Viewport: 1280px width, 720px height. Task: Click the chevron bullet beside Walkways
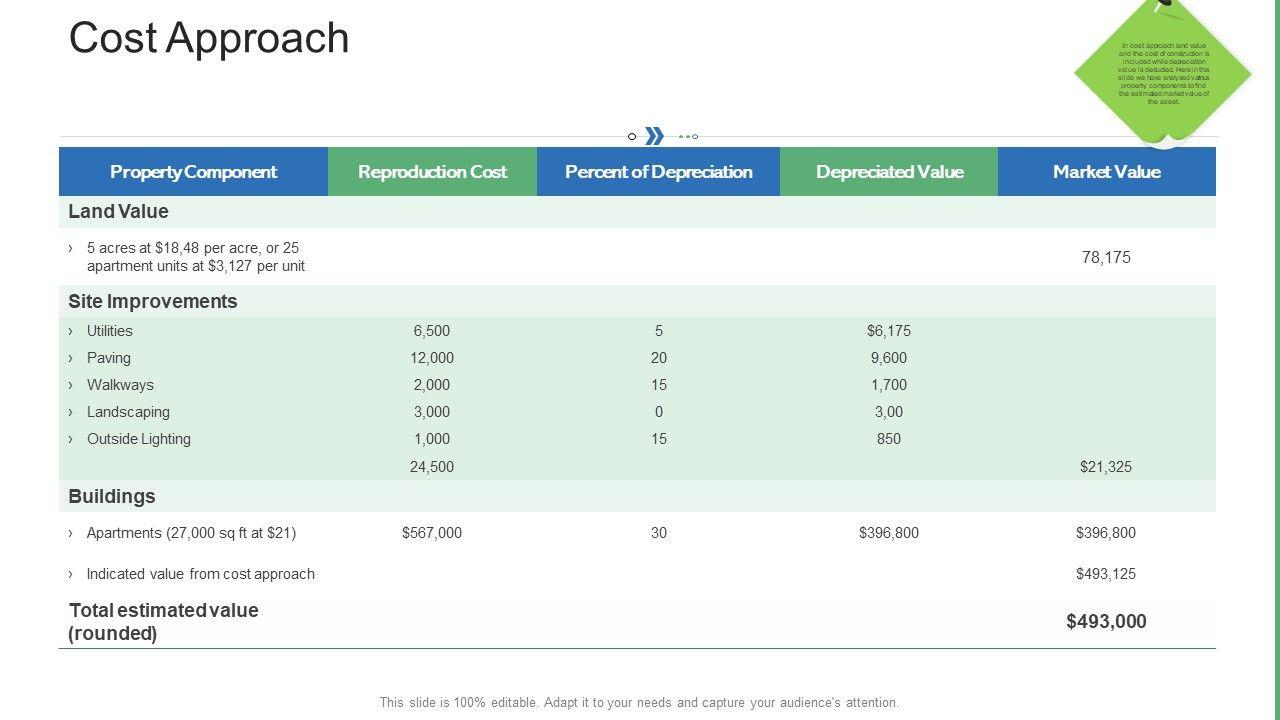click(x=70, y=385)
